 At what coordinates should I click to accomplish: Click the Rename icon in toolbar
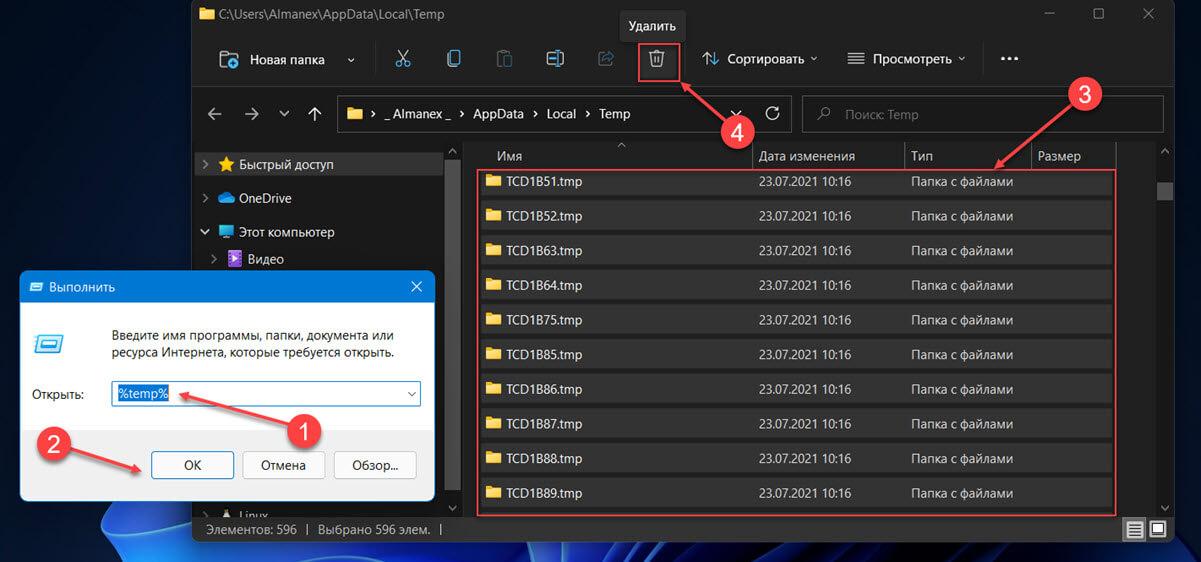pyautogui.click(x=555, y=59)
